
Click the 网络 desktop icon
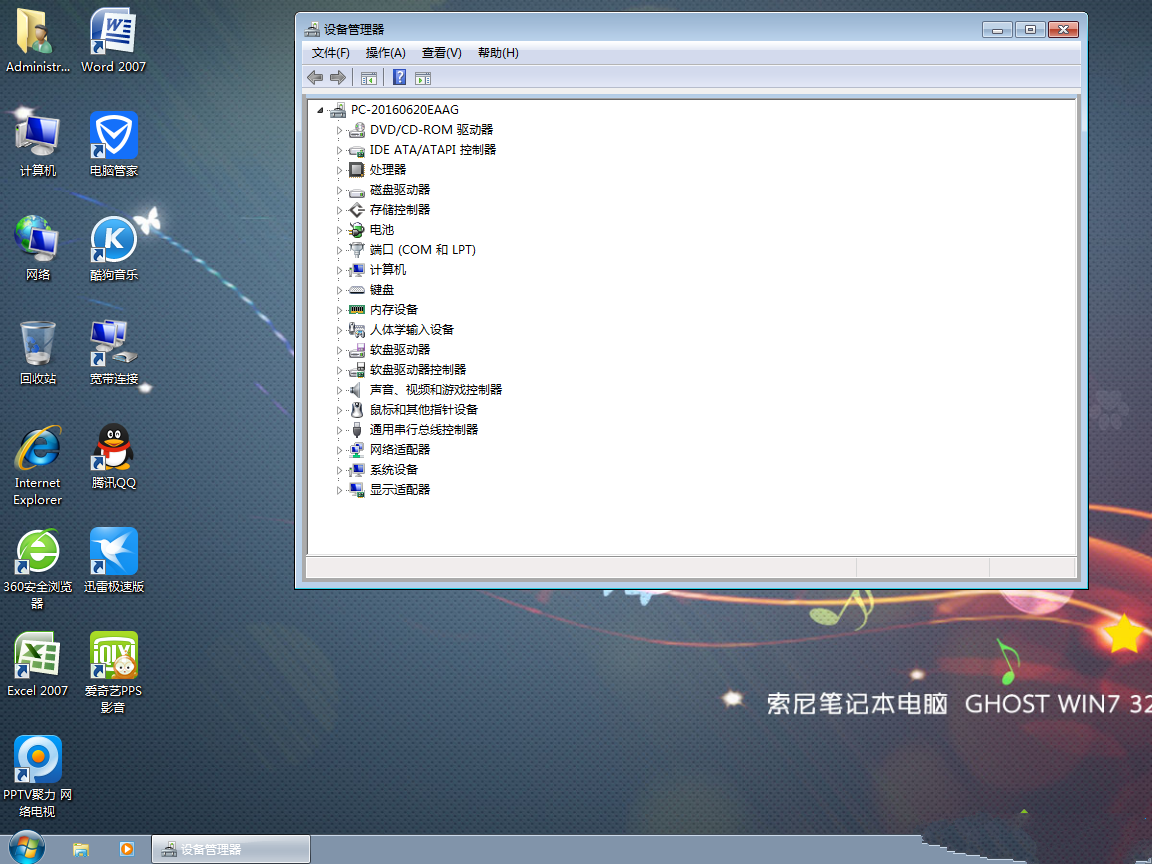point(37,248)
